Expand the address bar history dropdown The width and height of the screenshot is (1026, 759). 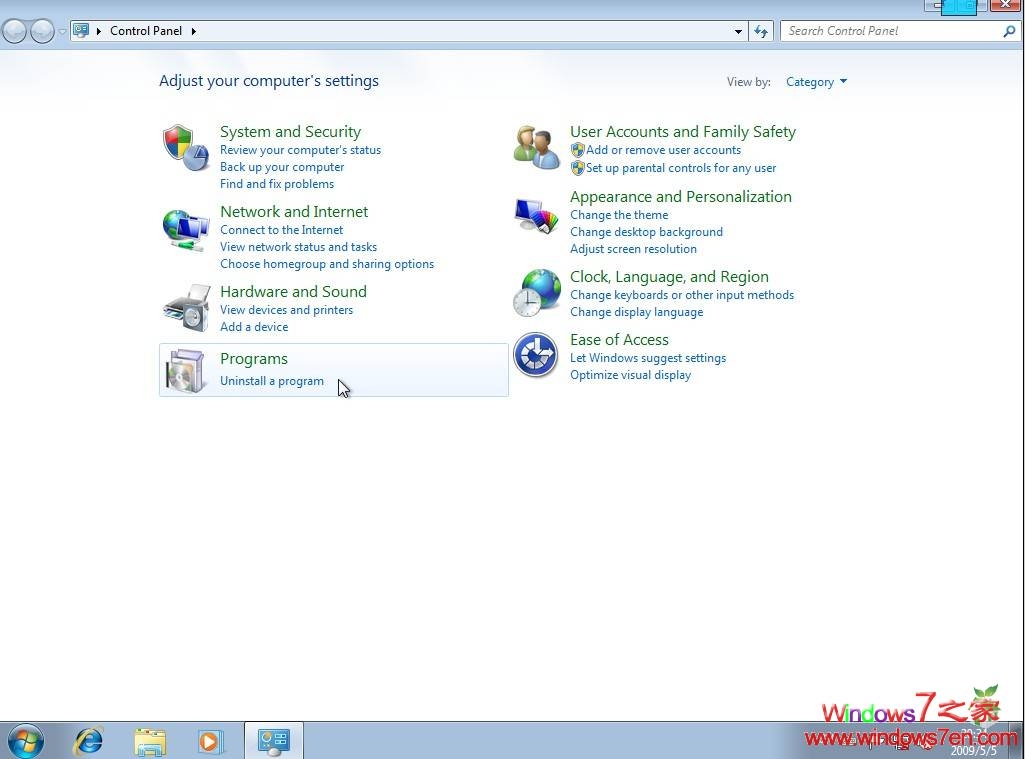737,30
